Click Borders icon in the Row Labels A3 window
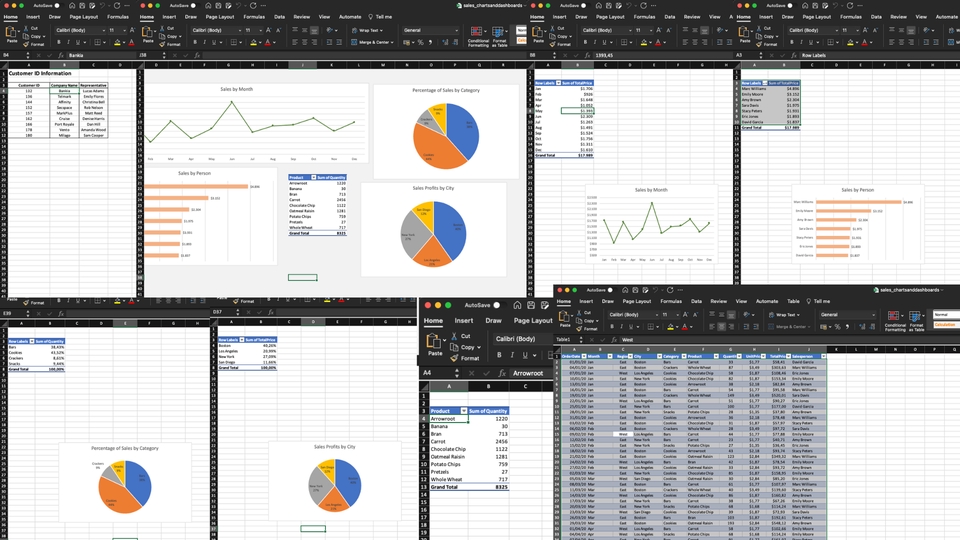Viewport: 960px width, 540px height. coord(831,42)
